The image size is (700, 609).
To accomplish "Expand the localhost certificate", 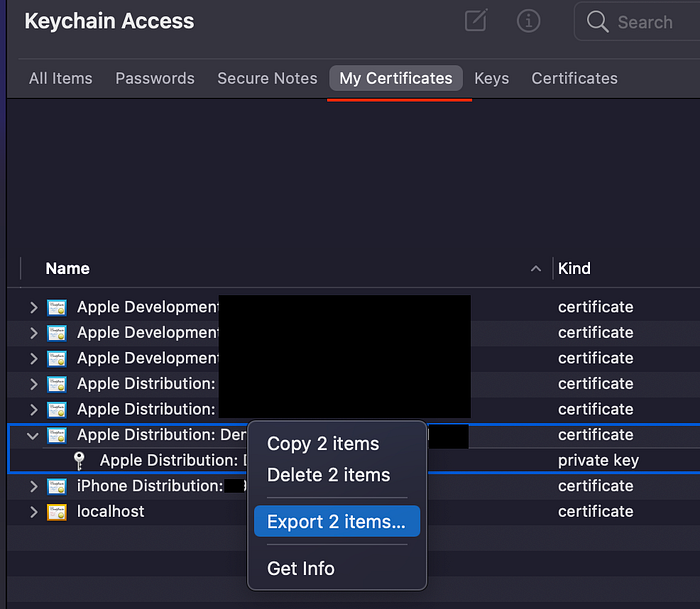I will click(x=33, y=512).
